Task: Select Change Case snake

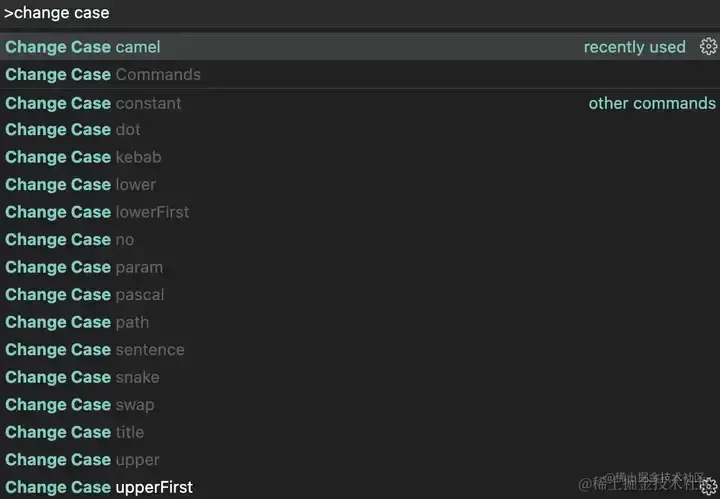Action: coord(360,377)
